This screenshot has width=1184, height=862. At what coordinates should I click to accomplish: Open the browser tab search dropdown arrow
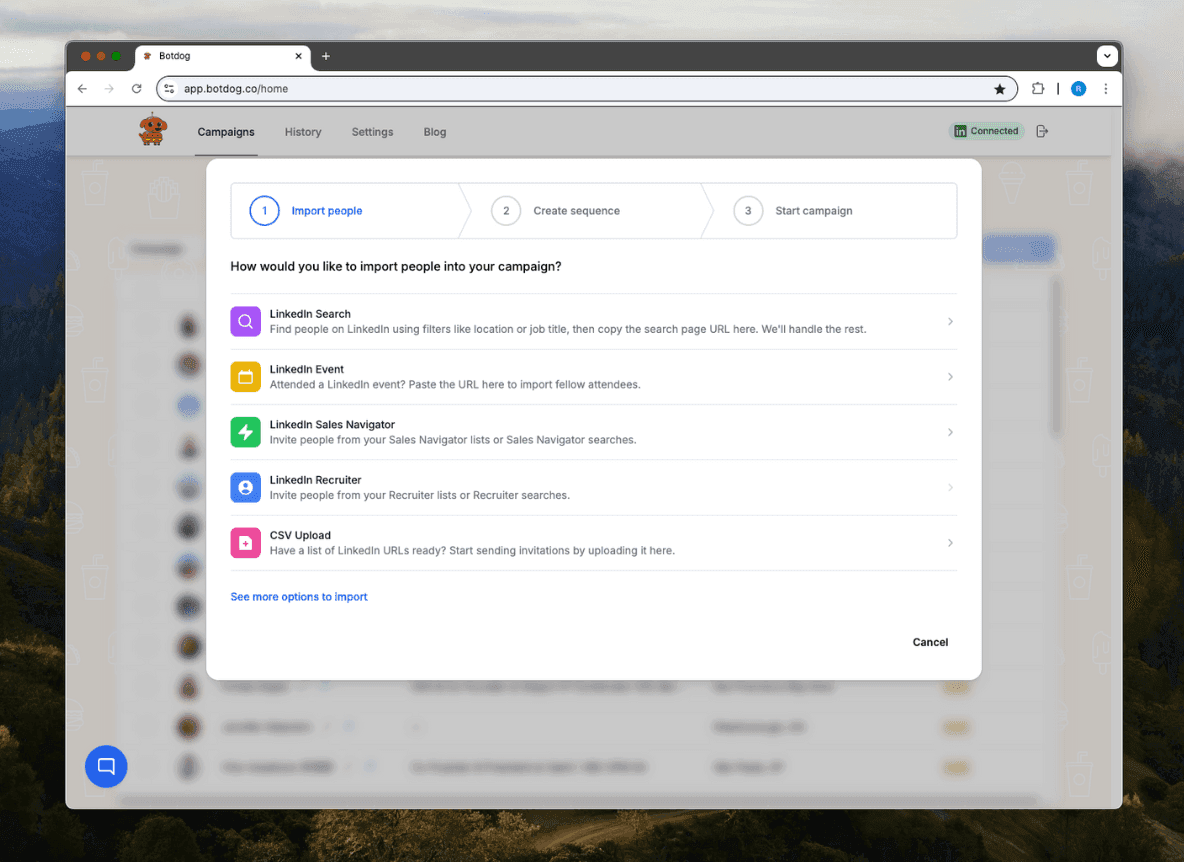coord(1107,56)
